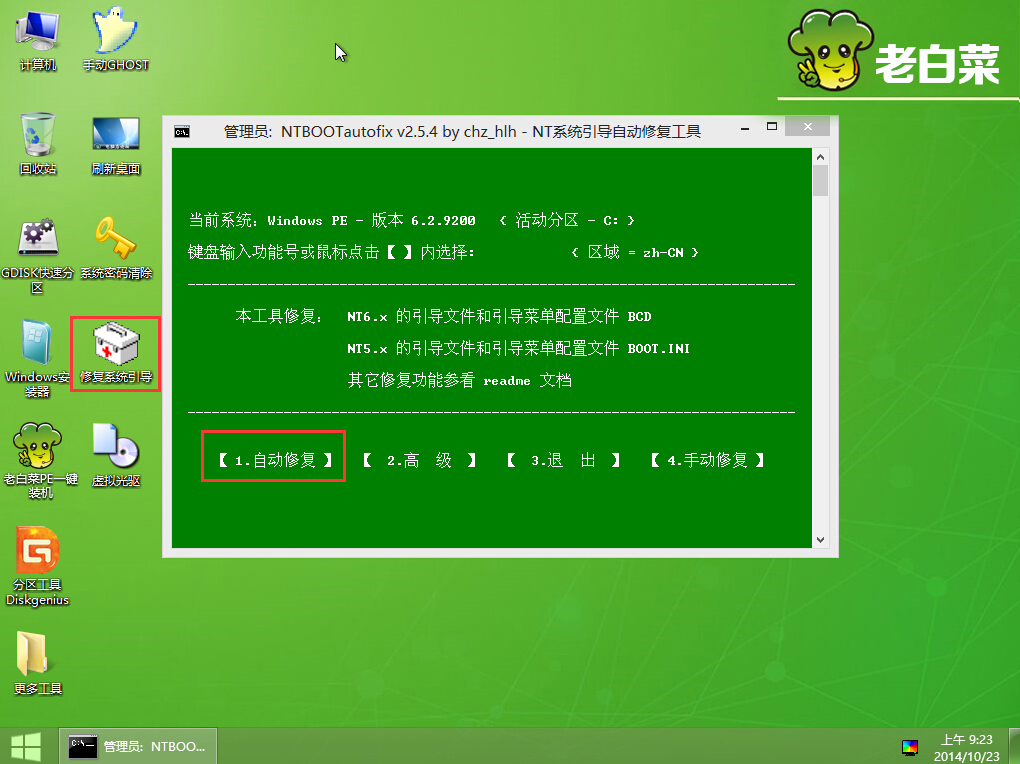The height and width of the screenshot is (764, 1020).
Task: Click the text '区域 = zh-CN'
Action: click(636, 252)
